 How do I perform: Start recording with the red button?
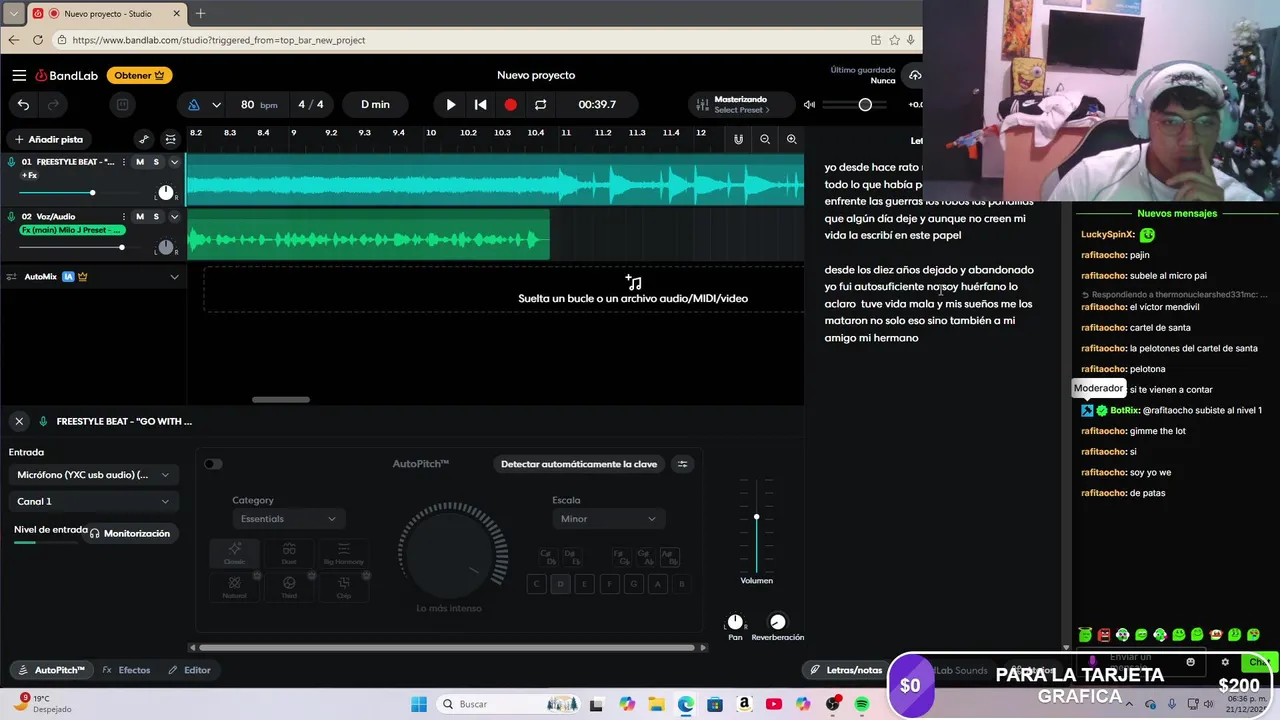click(x=510, y=104)
